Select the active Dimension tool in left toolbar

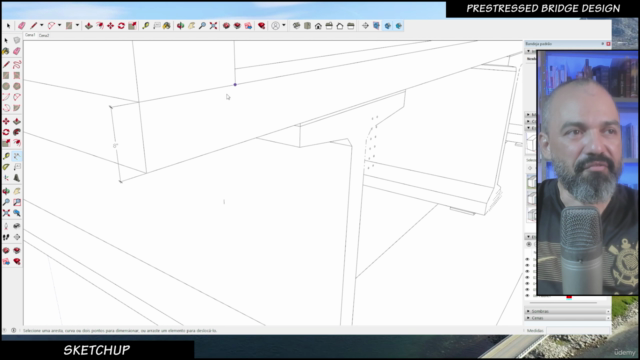(17, 156)
